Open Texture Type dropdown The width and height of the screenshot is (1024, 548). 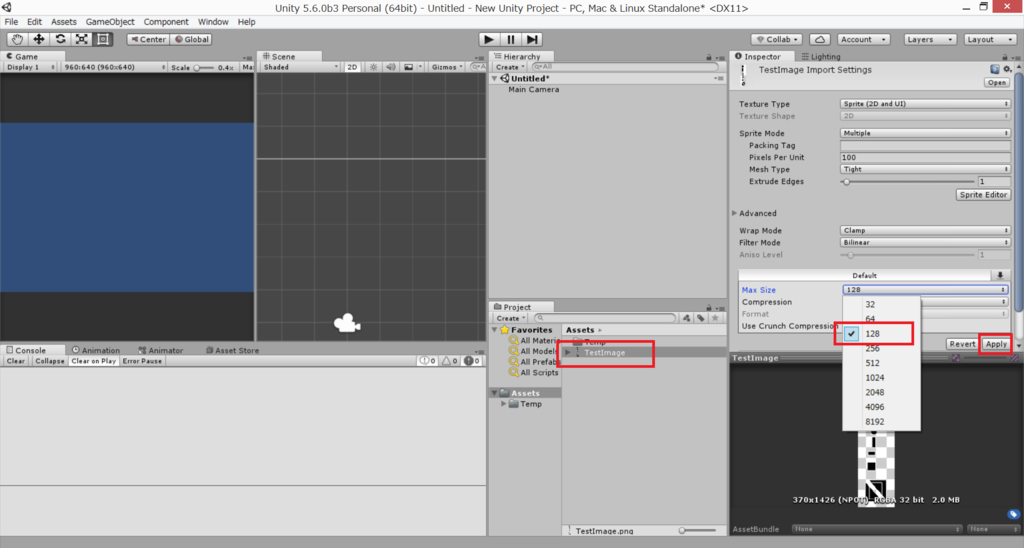[x=925, y=104]
